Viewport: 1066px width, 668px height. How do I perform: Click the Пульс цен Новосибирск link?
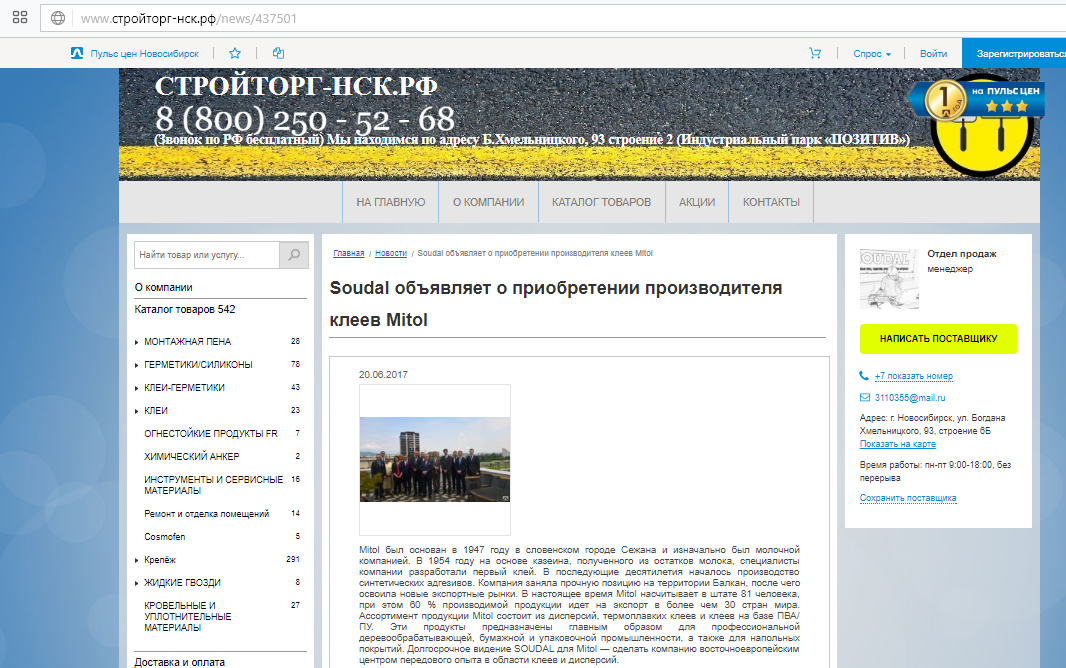click(145, 54)
